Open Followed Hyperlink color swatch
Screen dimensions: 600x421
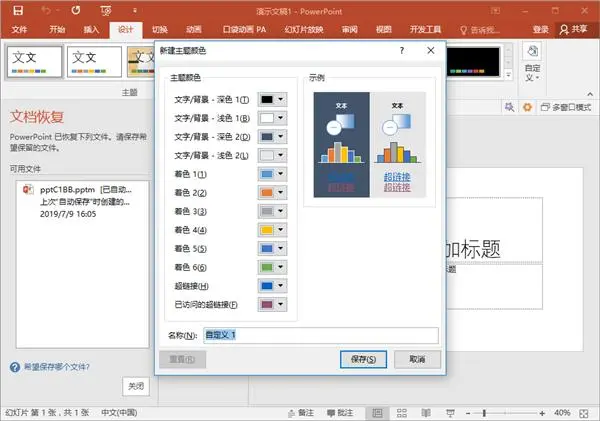(x=272, y=304)
